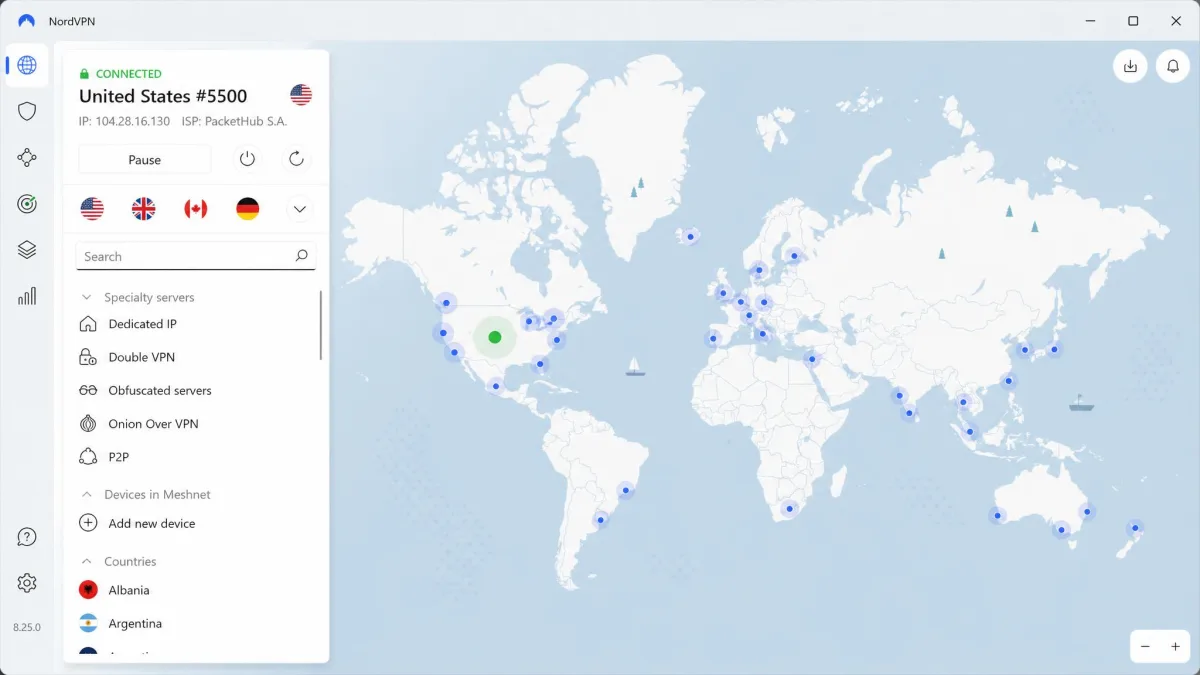Click the search magnifier icon
1200x675 pixels.
(x=301, y=256)
